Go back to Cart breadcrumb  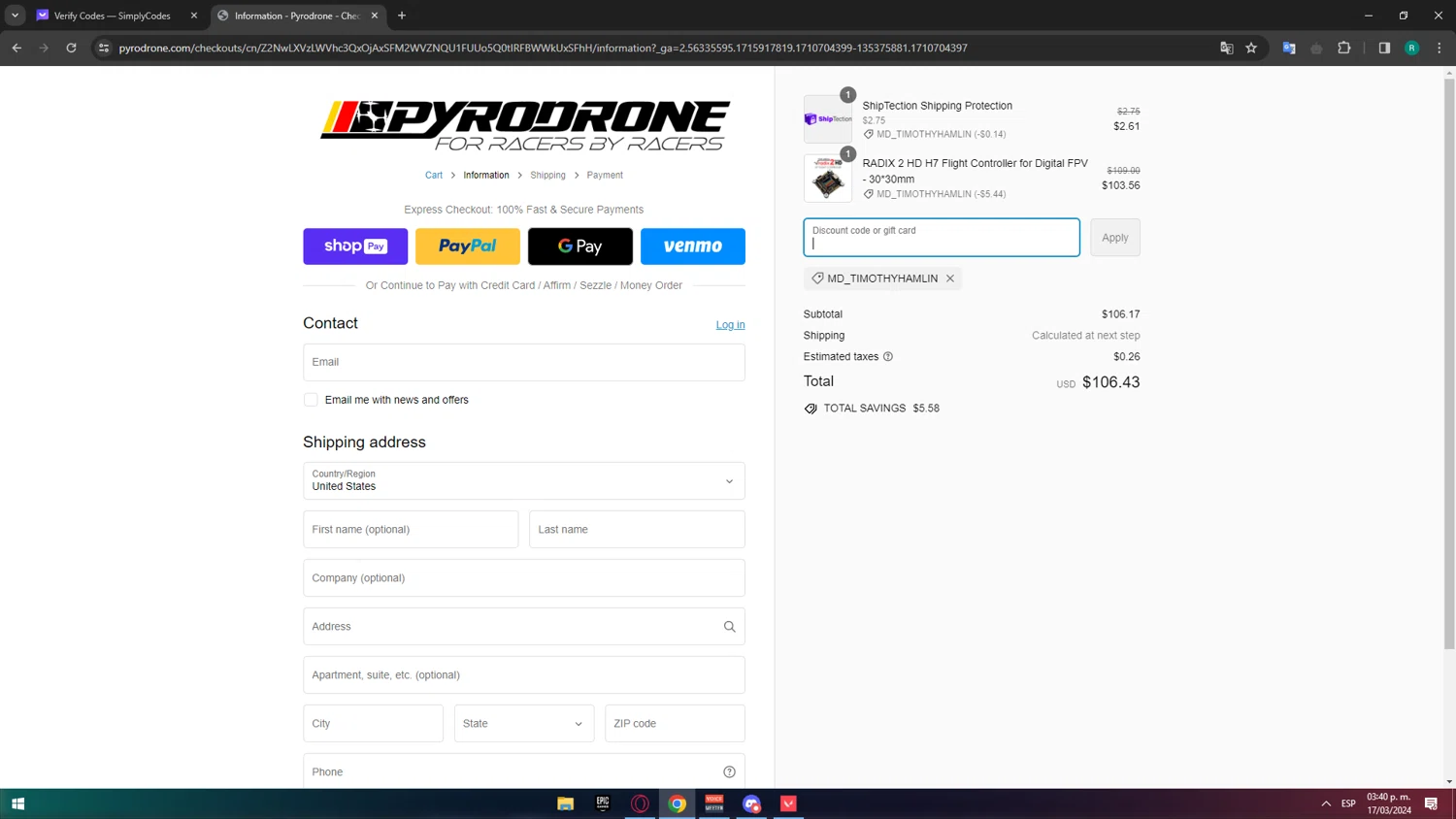point(434,176)
